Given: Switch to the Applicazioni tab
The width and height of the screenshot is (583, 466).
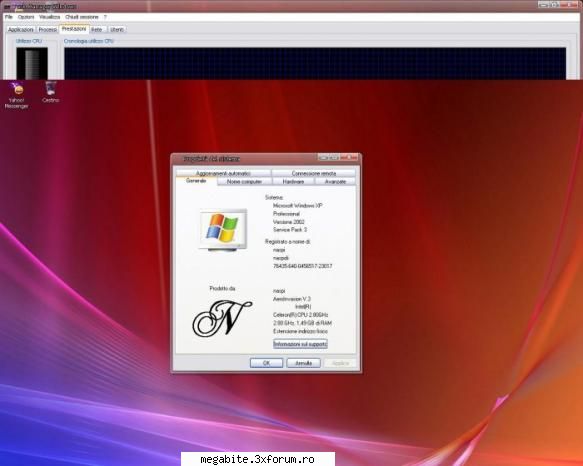Looking at the screenshot, I should (21, 29).
